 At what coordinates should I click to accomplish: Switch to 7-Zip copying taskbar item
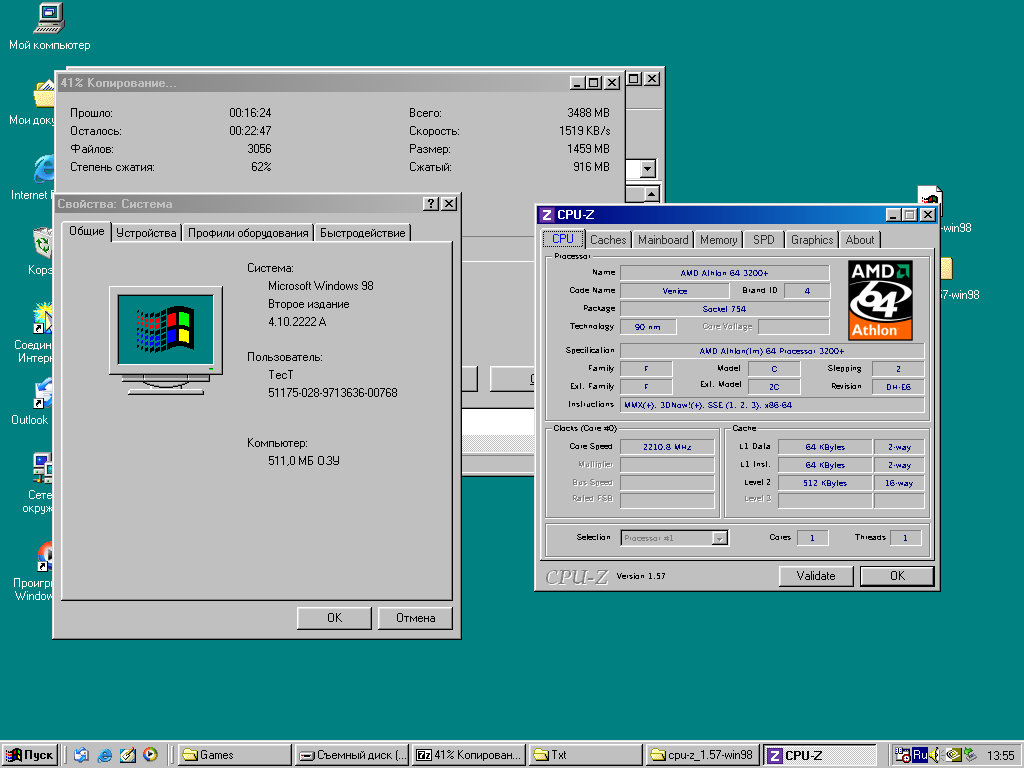coord(468,755)
